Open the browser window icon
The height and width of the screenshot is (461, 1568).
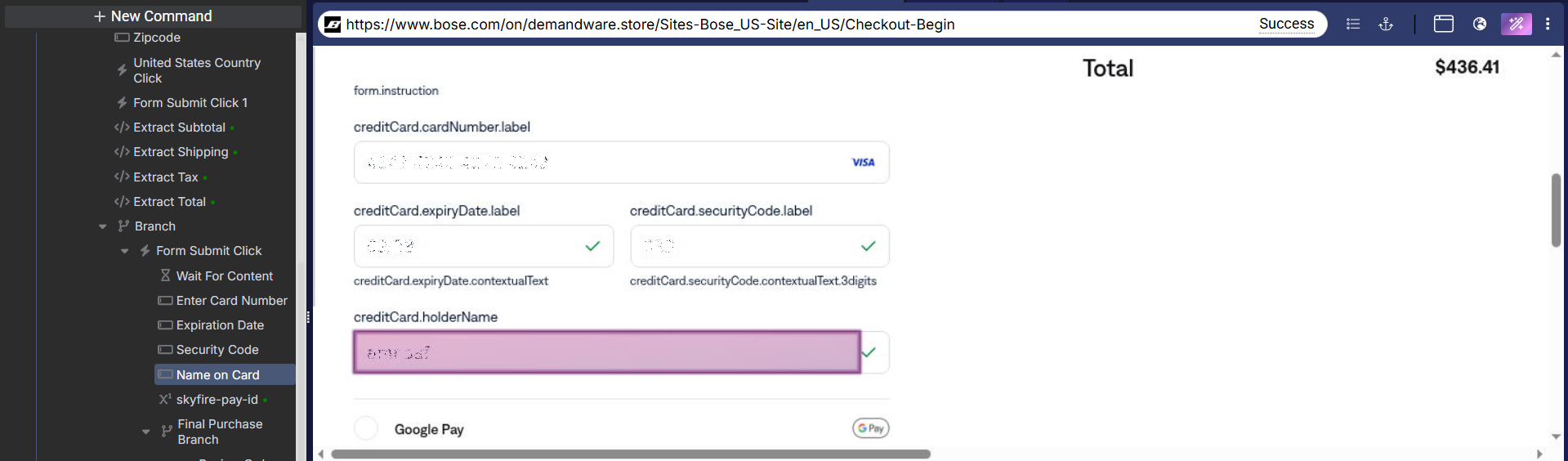coord(1444,25)
